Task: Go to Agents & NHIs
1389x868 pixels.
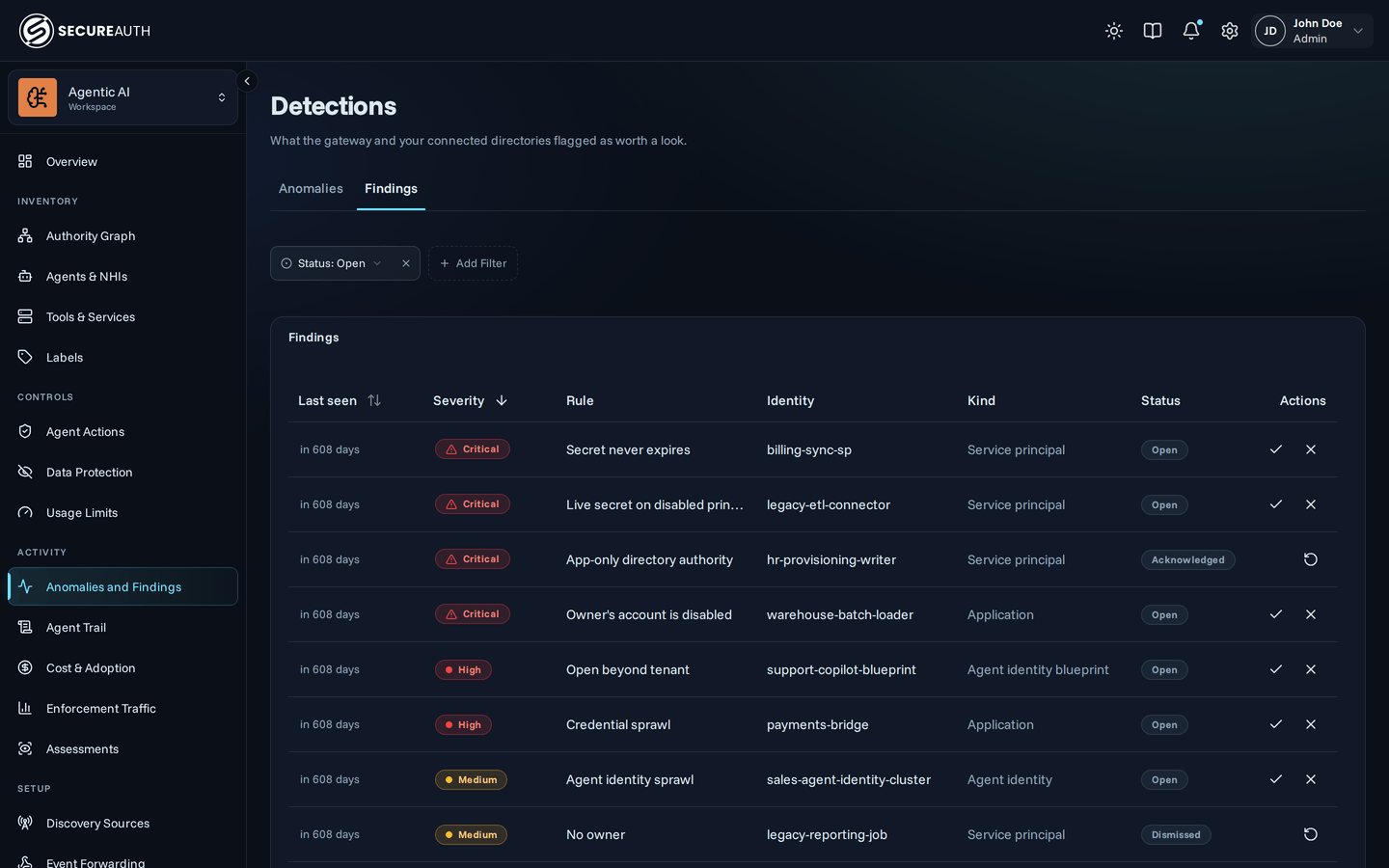Action: click(x=123, y=276)
